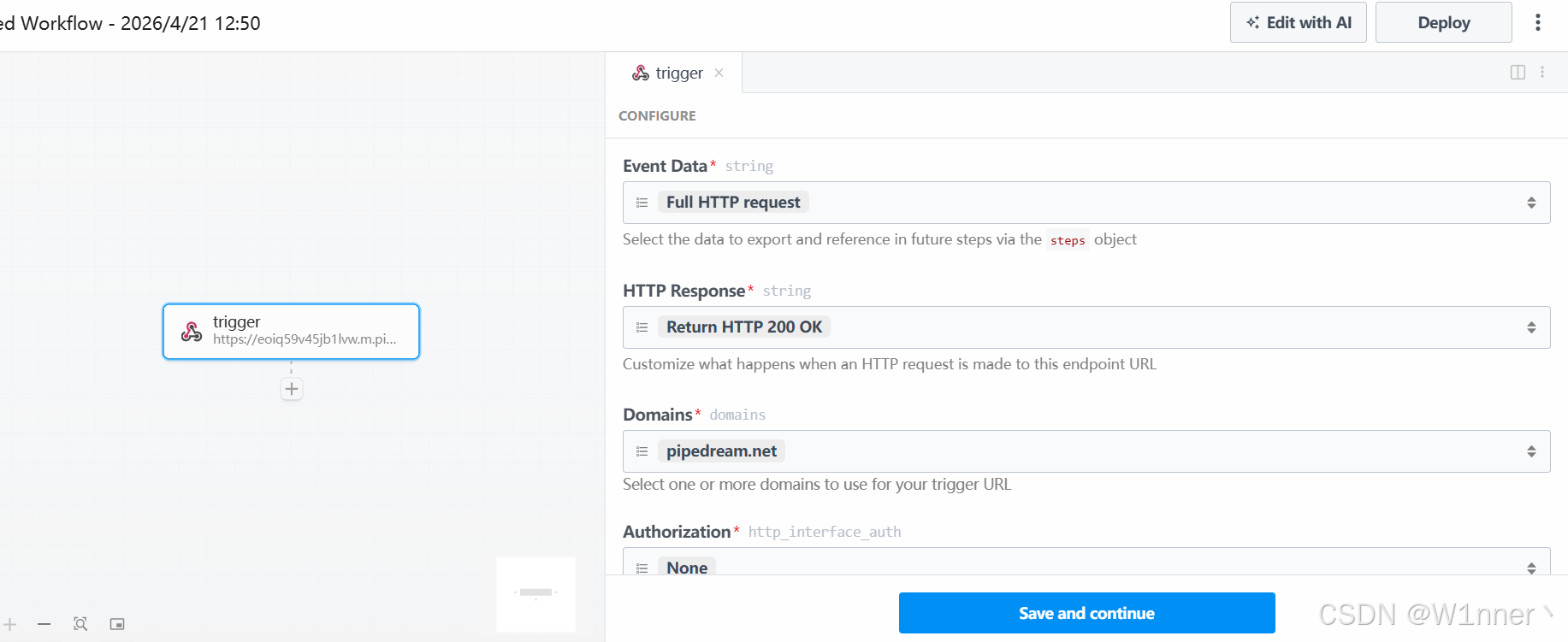Close the trigger tab
Viewport: 1568px width, 642px height.
click(x=719, y=73)
